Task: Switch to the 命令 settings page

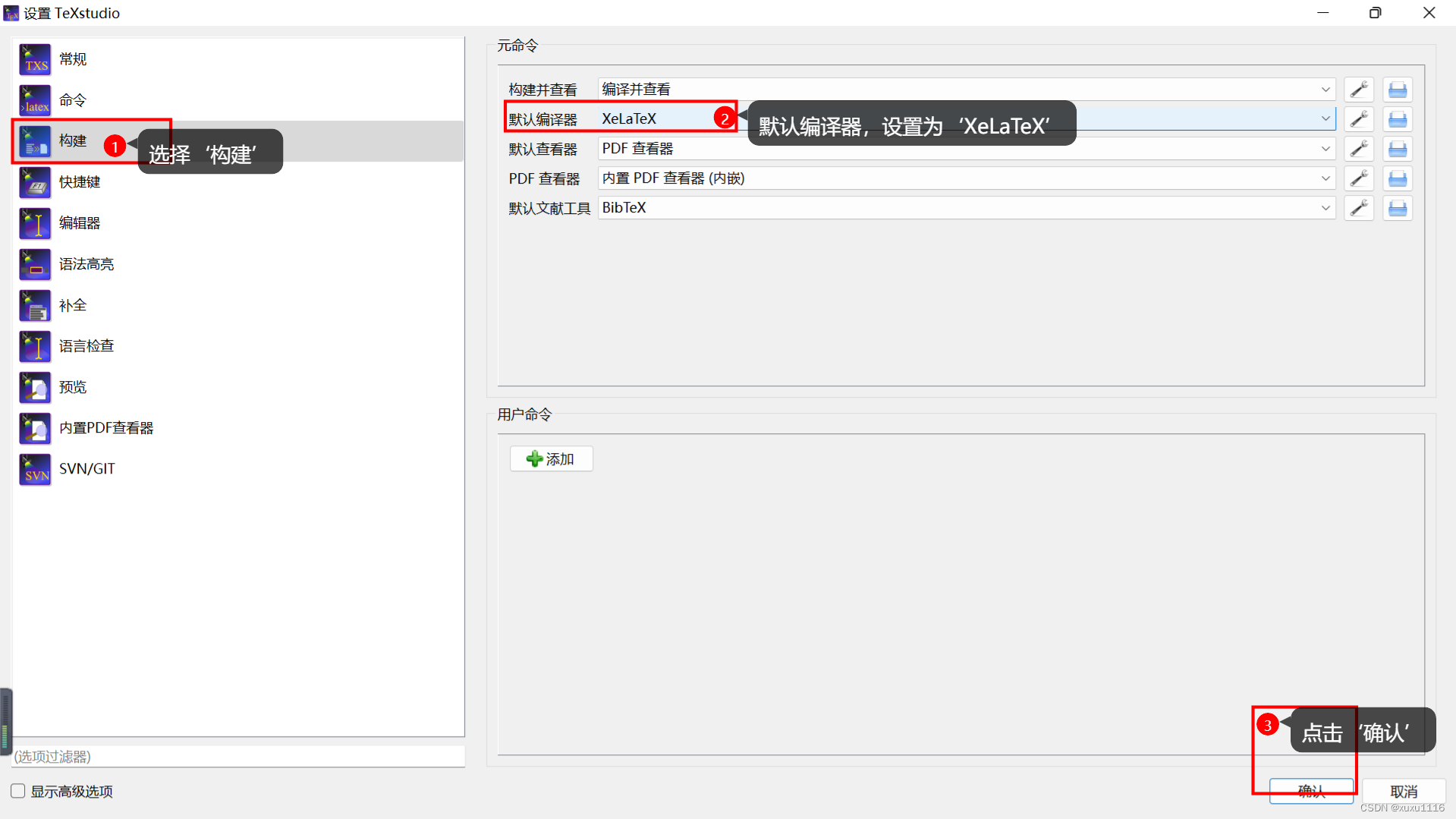Action: click(x=238, y=100)
